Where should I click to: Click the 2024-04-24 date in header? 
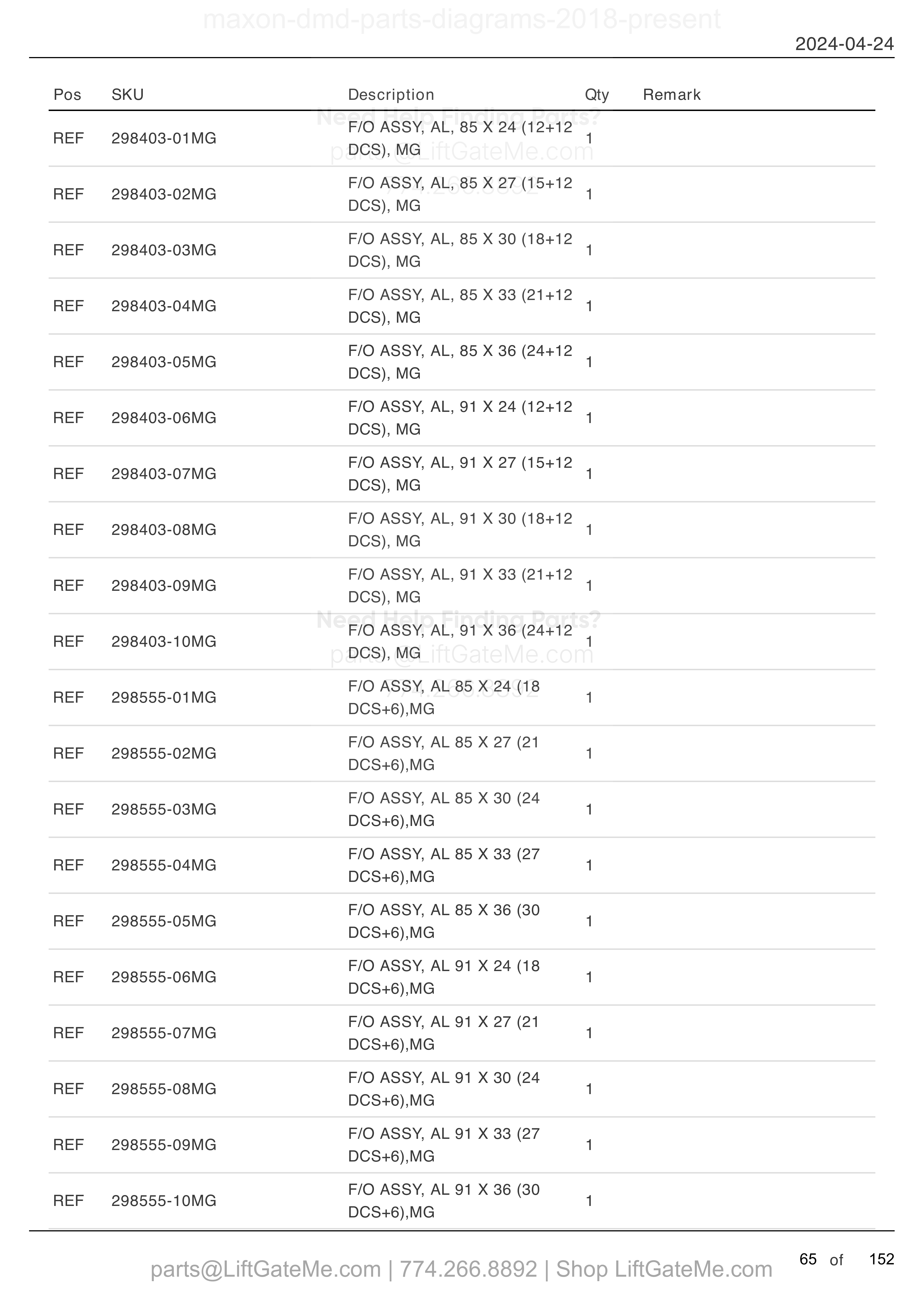coord(844,44)
